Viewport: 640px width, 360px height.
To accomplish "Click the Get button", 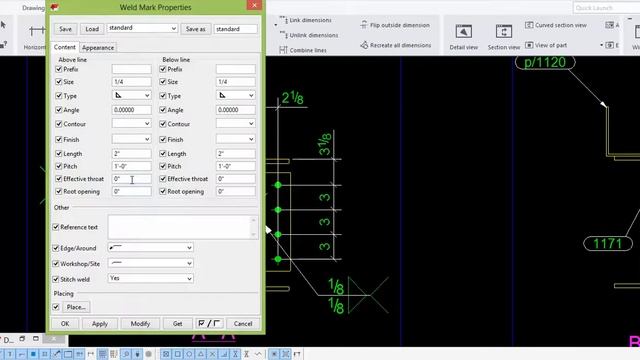I will coord(178,324).
